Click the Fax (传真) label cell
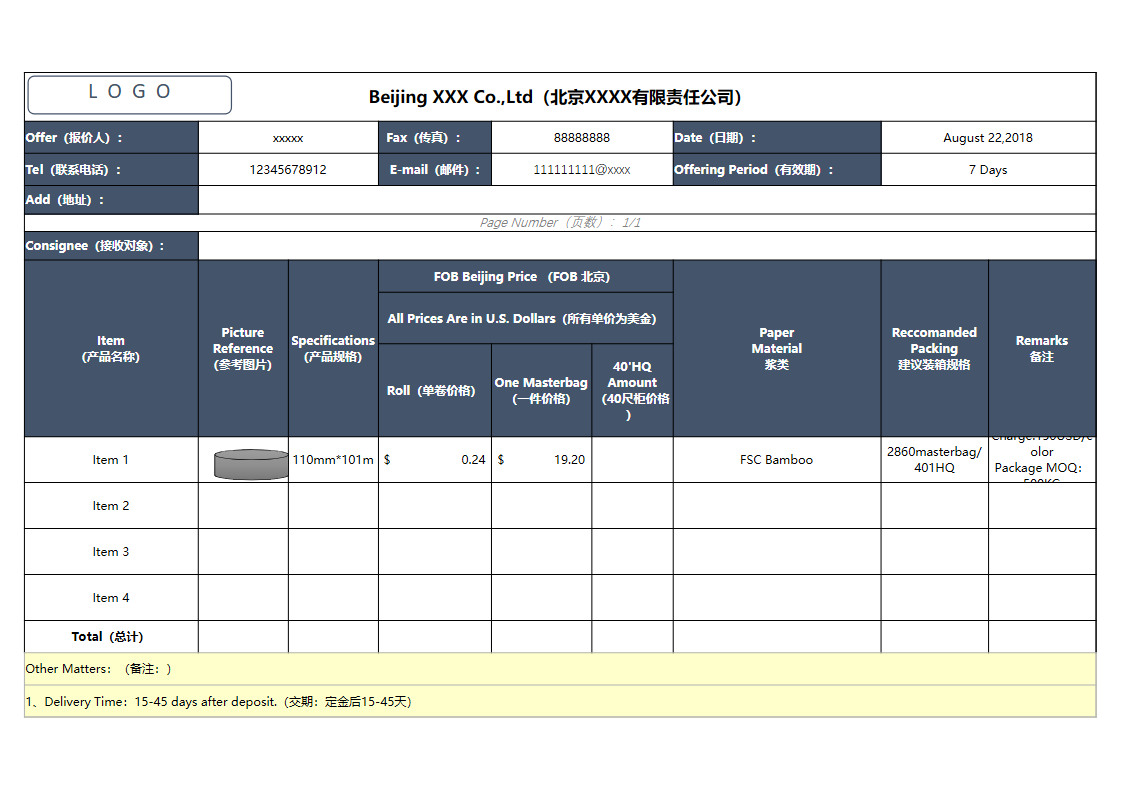The image size is (1124, 795). tap(435, 138)
